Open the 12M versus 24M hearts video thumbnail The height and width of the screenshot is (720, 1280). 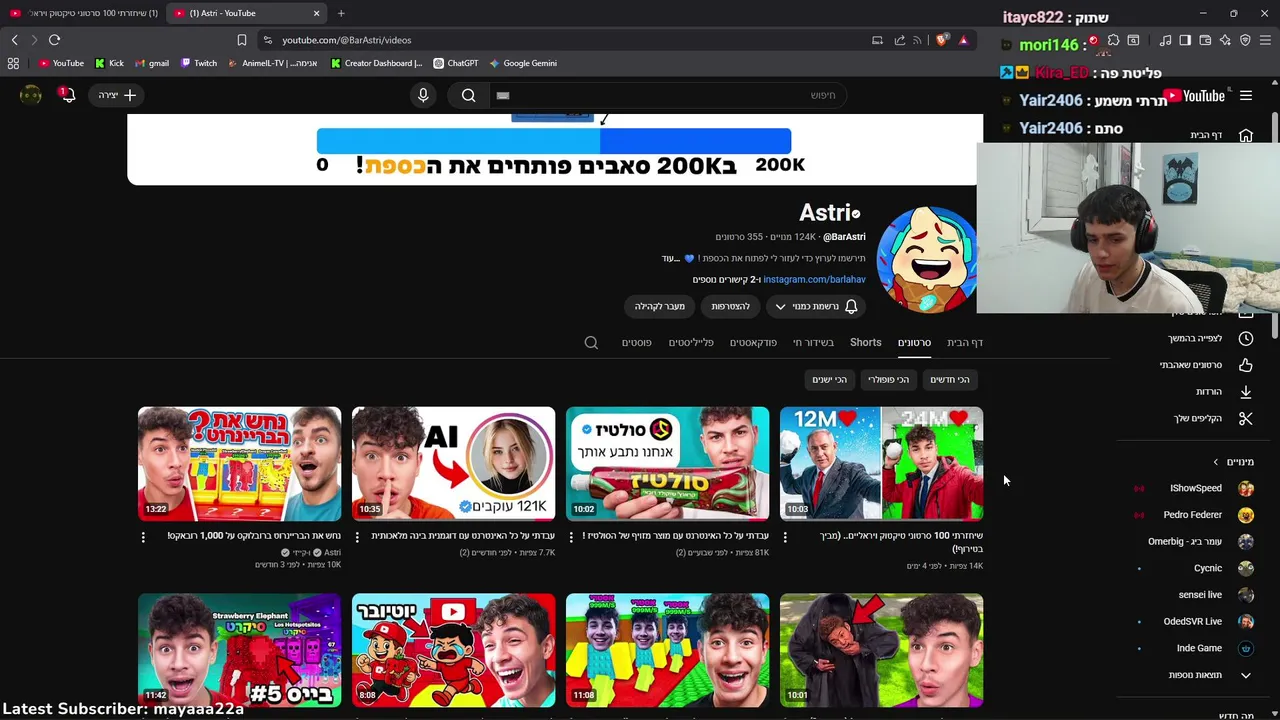coord(881,463)
